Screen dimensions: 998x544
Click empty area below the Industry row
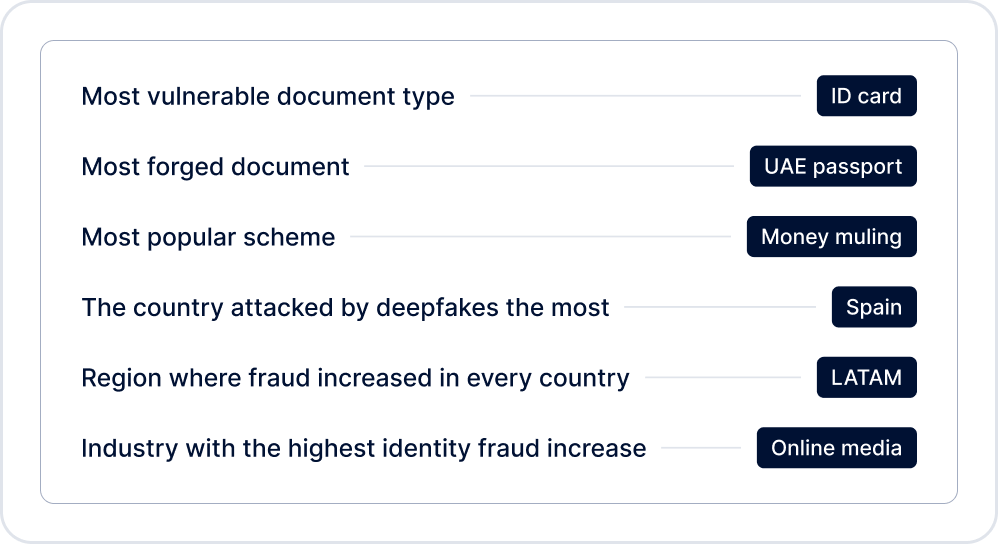coord(498,486)
